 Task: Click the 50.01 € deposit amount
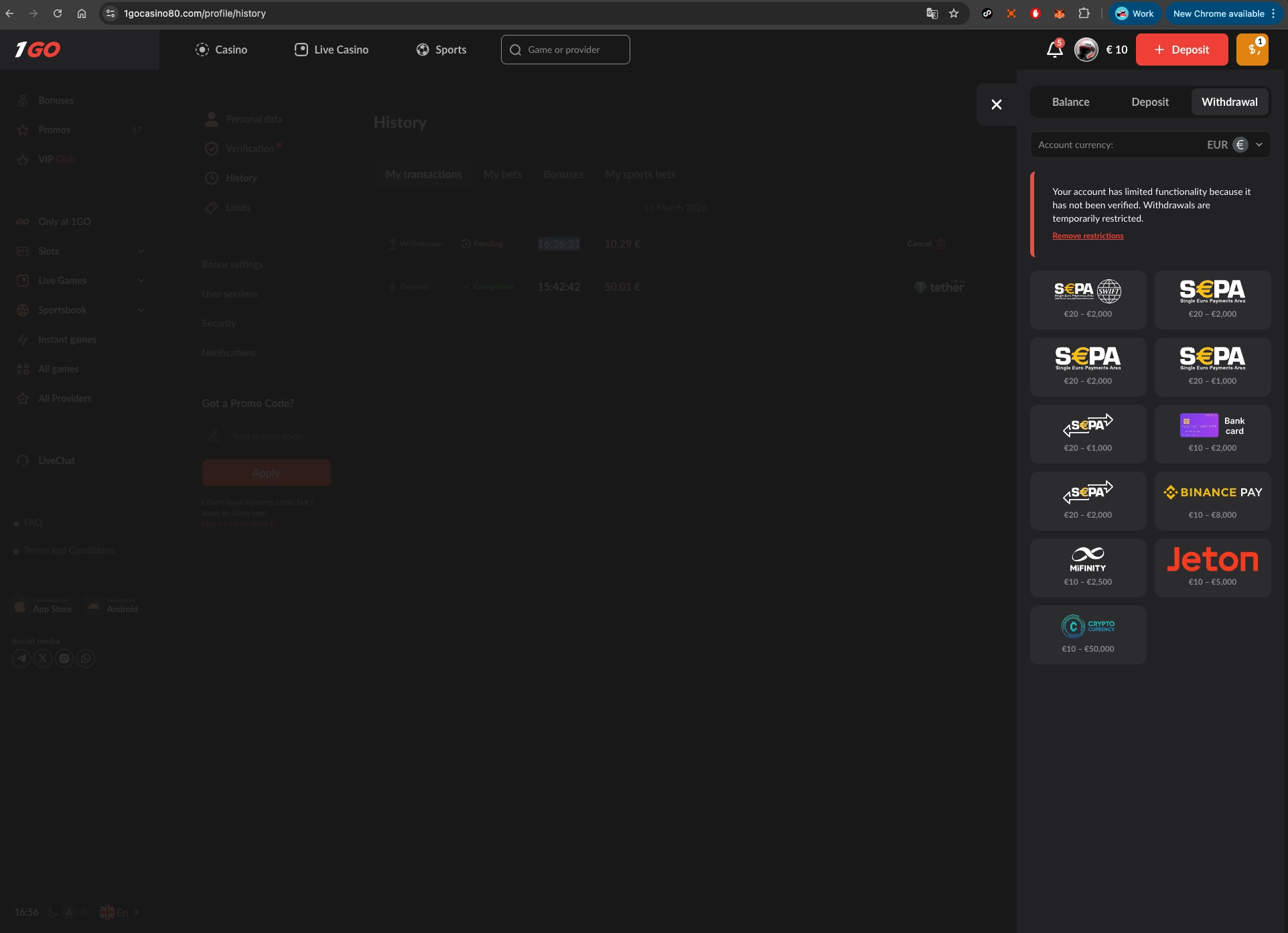(x=622, y=287)
